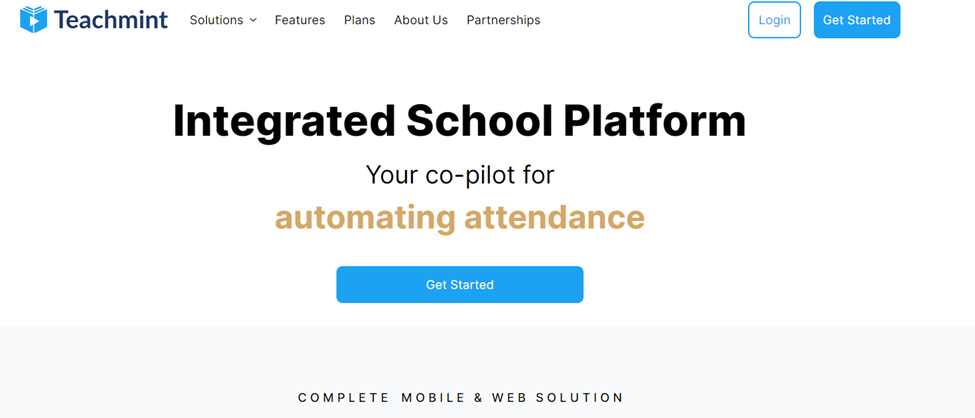Click the "Your co-pilot for" subtitle
This screenshot has height=418, width=975.
click(460, 175)
